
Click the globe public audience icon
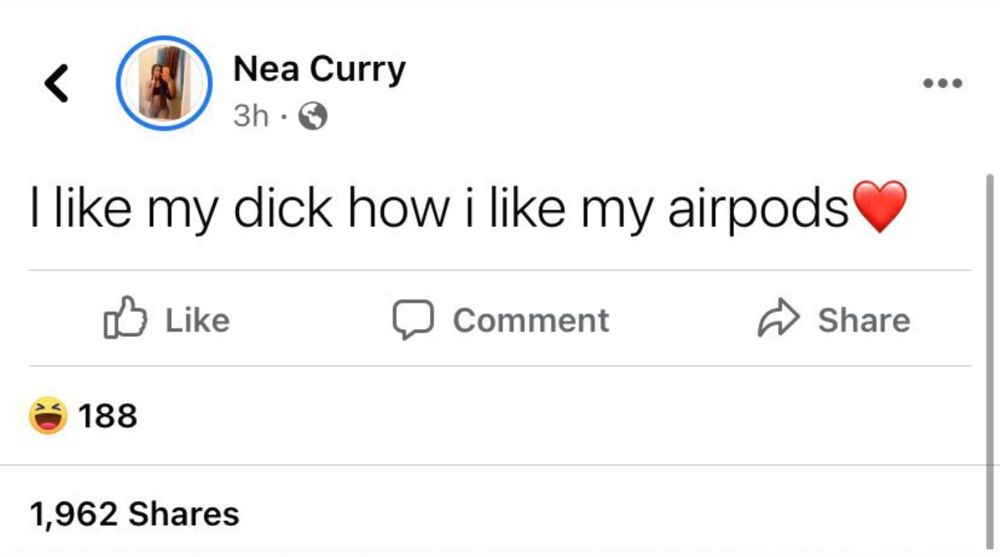[x=313, y=116]
